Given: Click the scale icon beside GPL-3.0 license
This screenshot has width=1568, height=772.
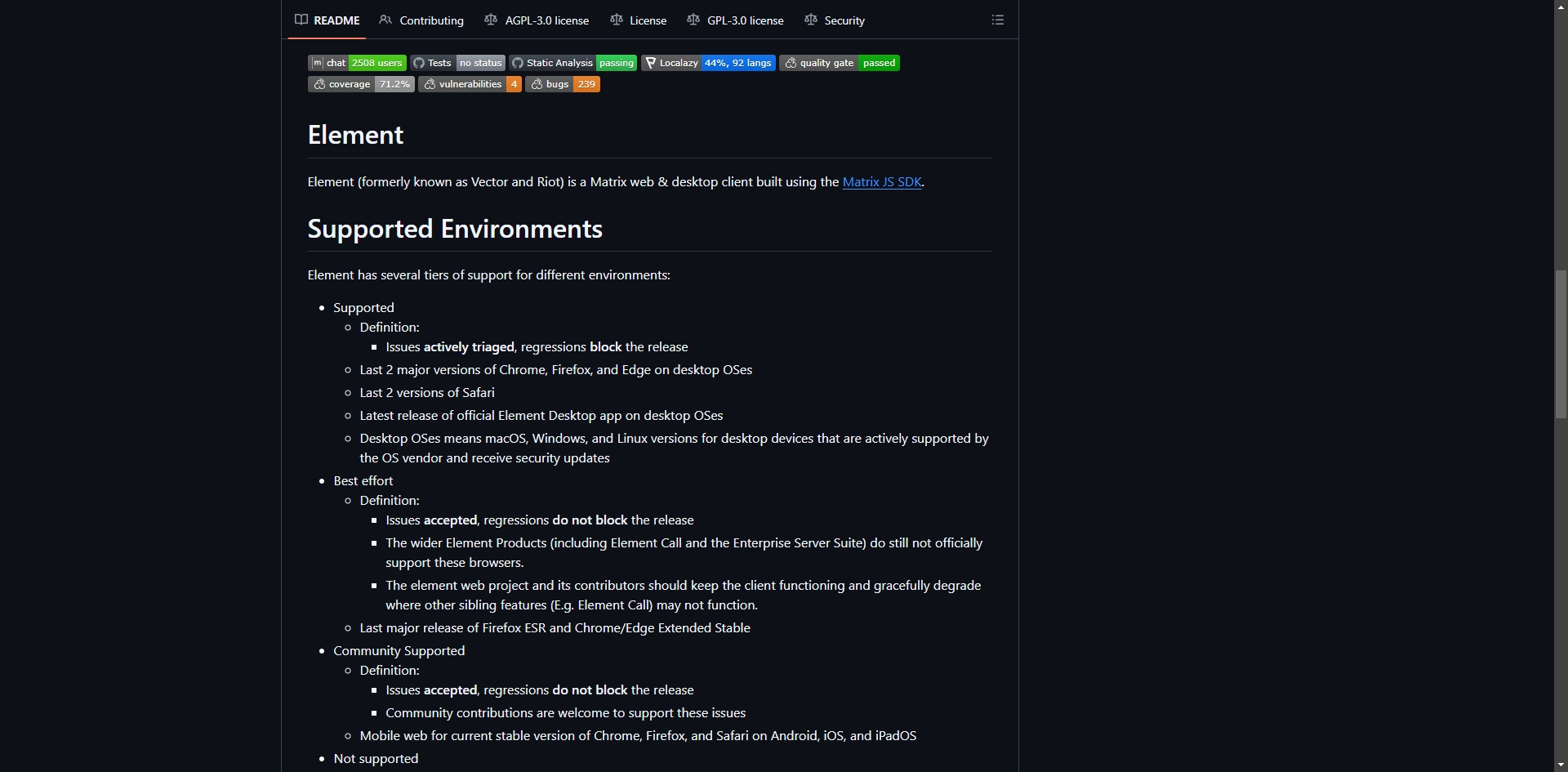Looking at the screenshot, I should [x=693, y=20].
